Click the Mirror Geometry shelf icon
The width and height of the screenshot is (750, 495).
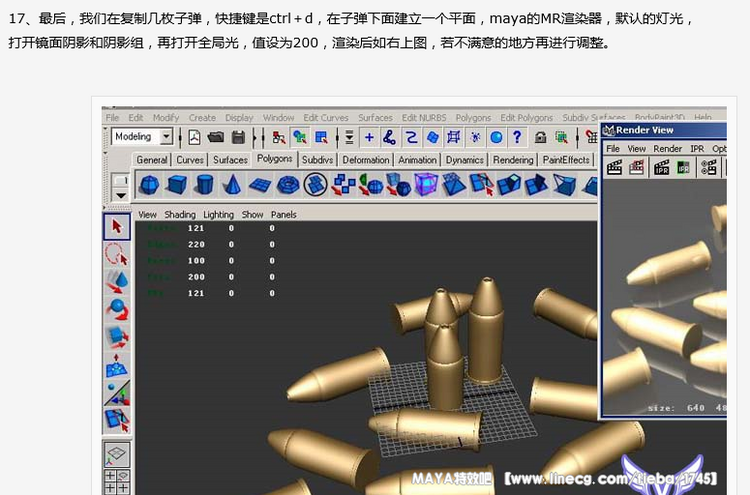pos(371,185)
